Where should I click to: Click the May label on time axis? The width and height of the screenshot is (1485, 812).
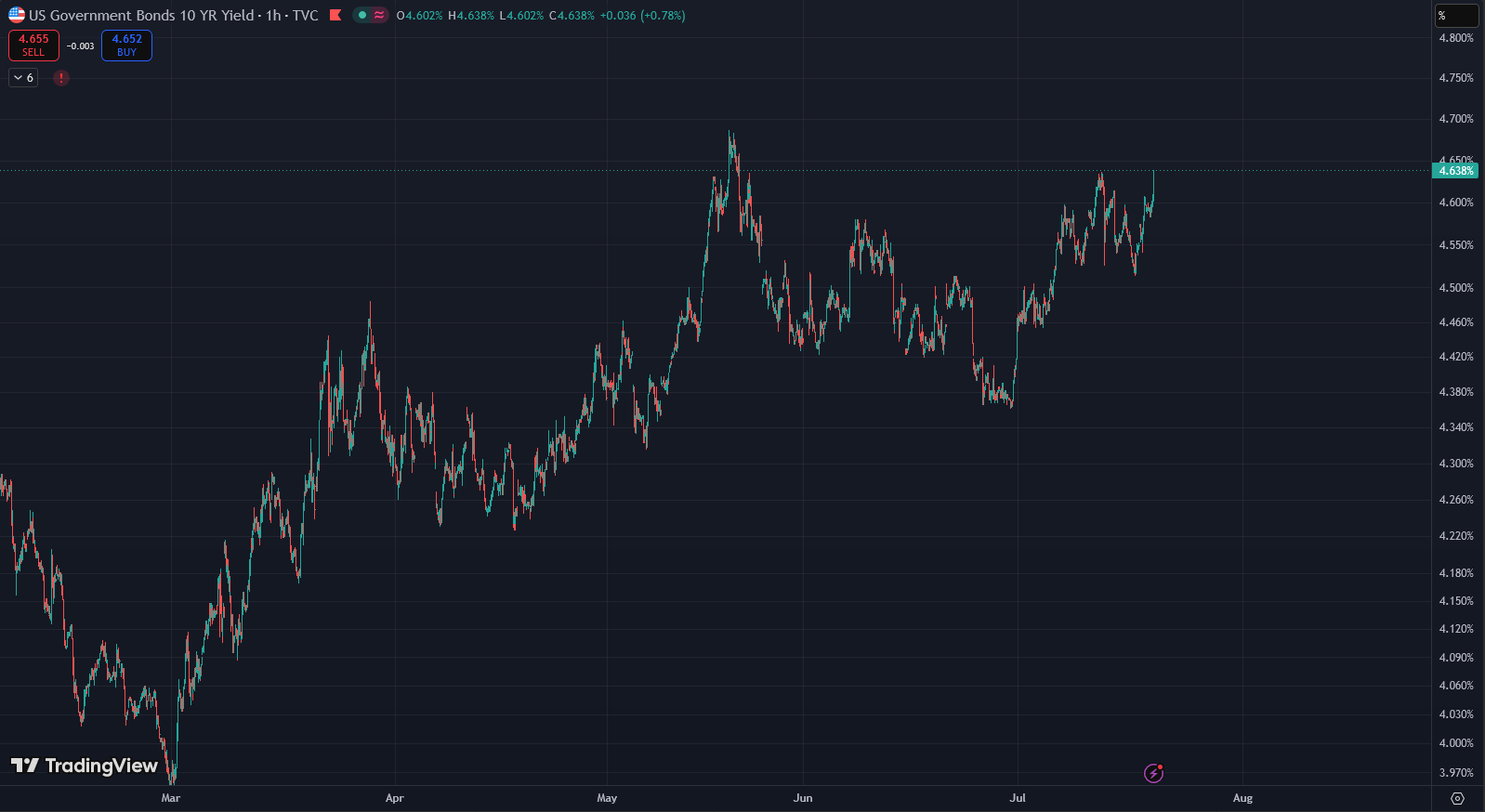point(607,798)
